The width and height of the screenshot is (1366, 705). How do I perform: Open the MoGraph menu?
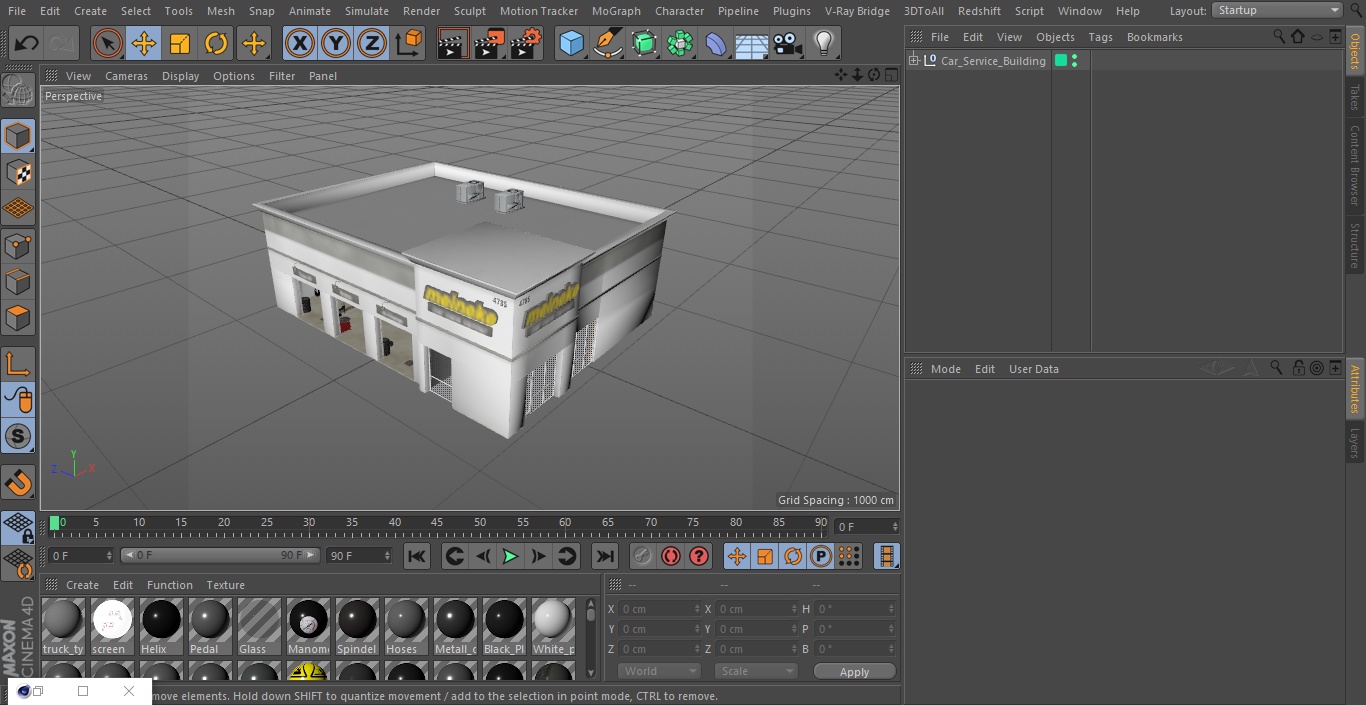pyautogui.click(x=616, y=11)
